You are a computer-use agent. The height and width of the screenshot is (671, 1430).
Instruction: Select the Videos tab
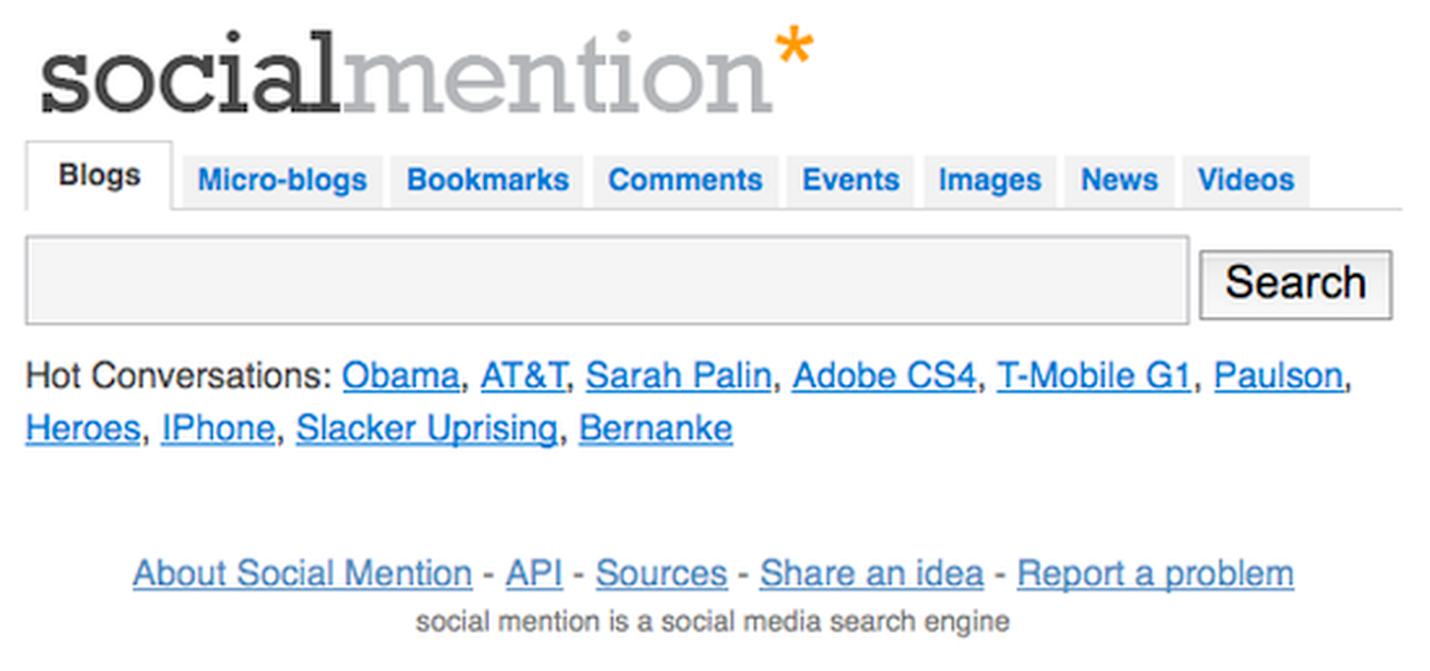click(1246, 180)
